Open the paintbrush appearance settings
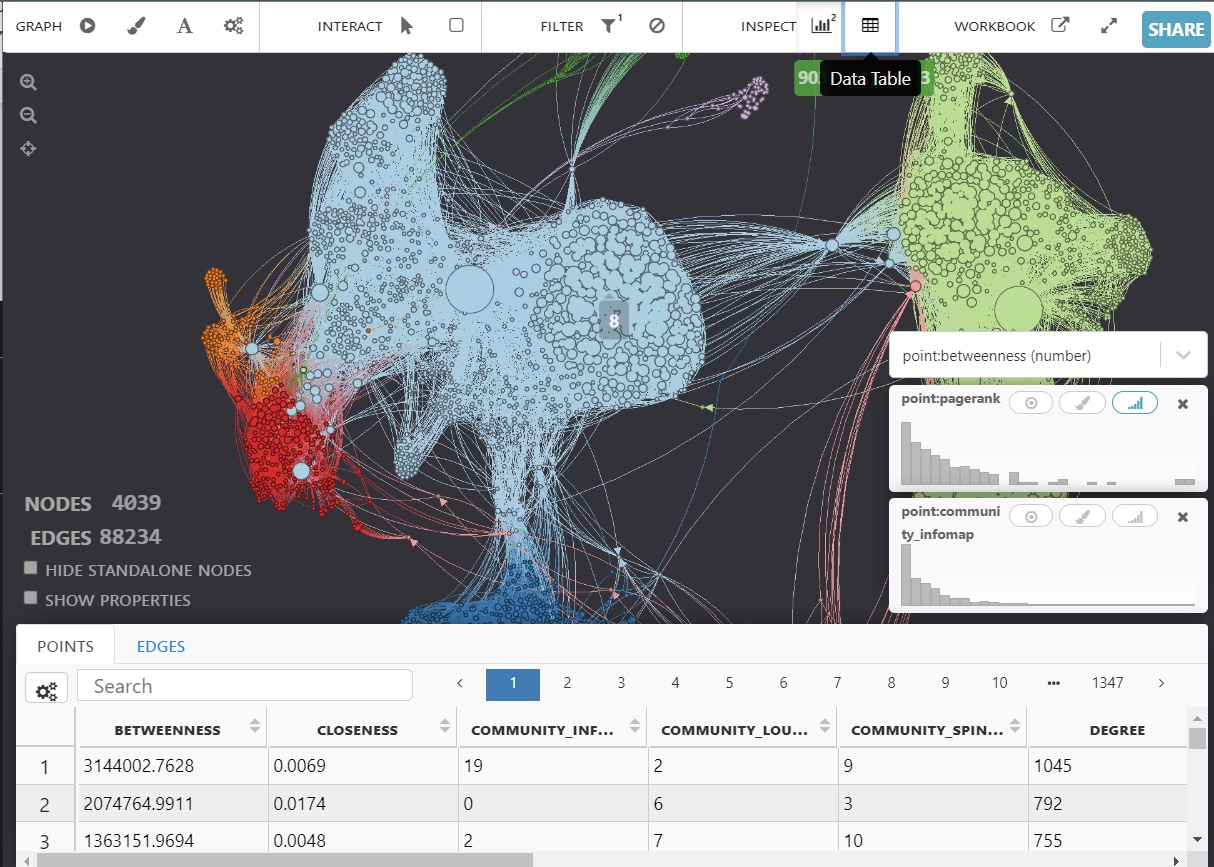The height and width of the screenshot is (867, 1214). (x=137, y=26)
